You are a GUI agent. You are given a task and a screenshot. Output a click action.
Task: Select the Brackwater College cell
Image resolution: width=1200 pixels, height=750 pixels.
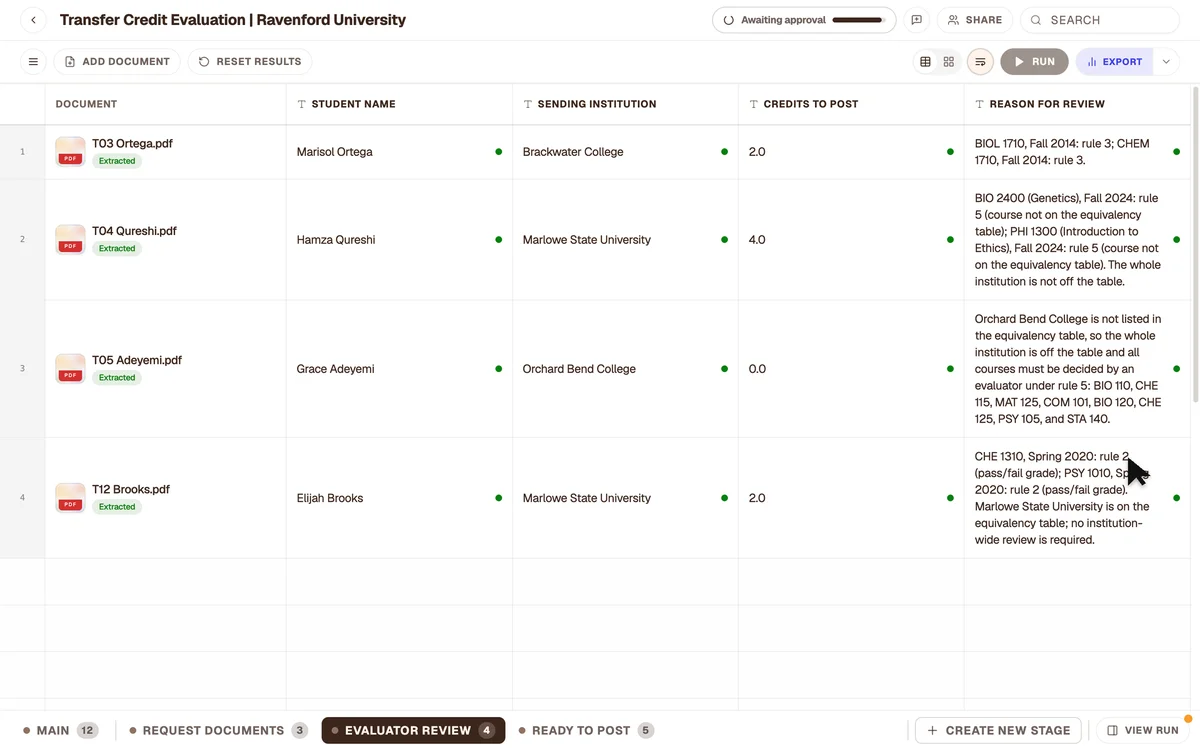[625, 152]
